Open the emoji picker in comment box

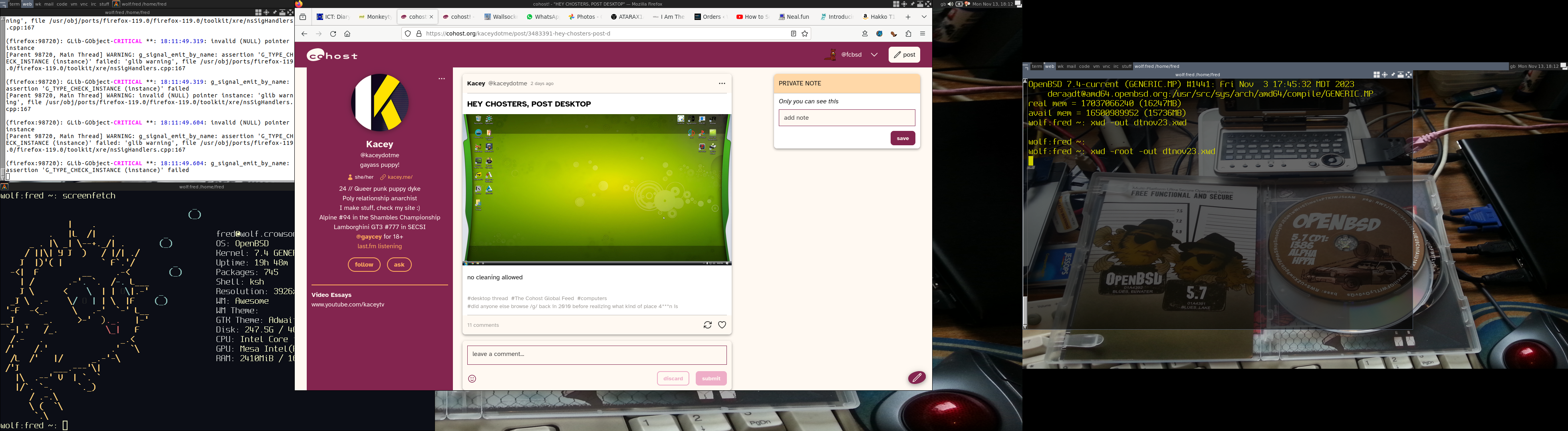[472, 379]
